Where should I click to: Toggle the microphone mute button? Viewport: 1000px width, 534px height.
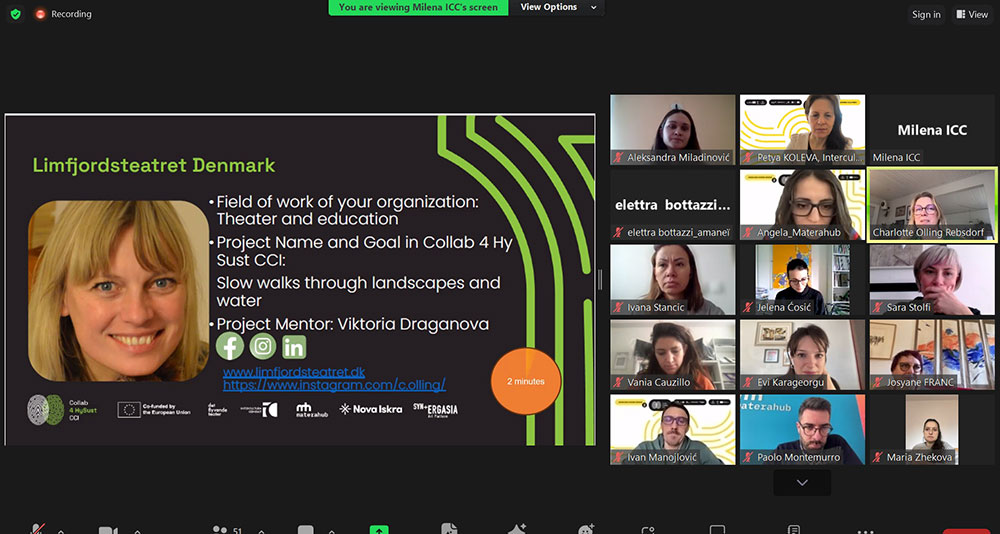[x=38, y=530]
